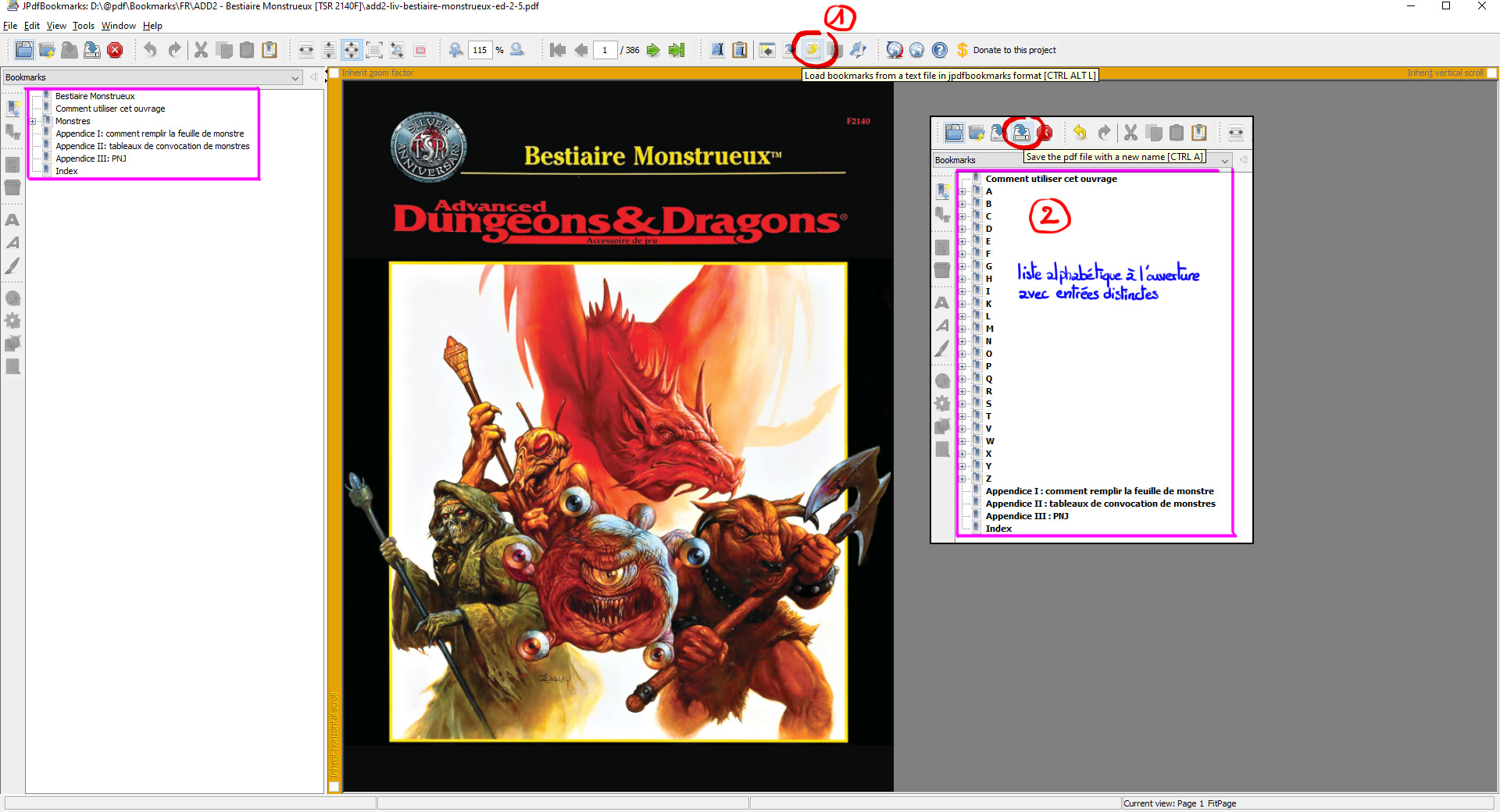The image size is (1500, 812).
Task: Click the Zoom Out magnifier icon
Action: (517, 50)
